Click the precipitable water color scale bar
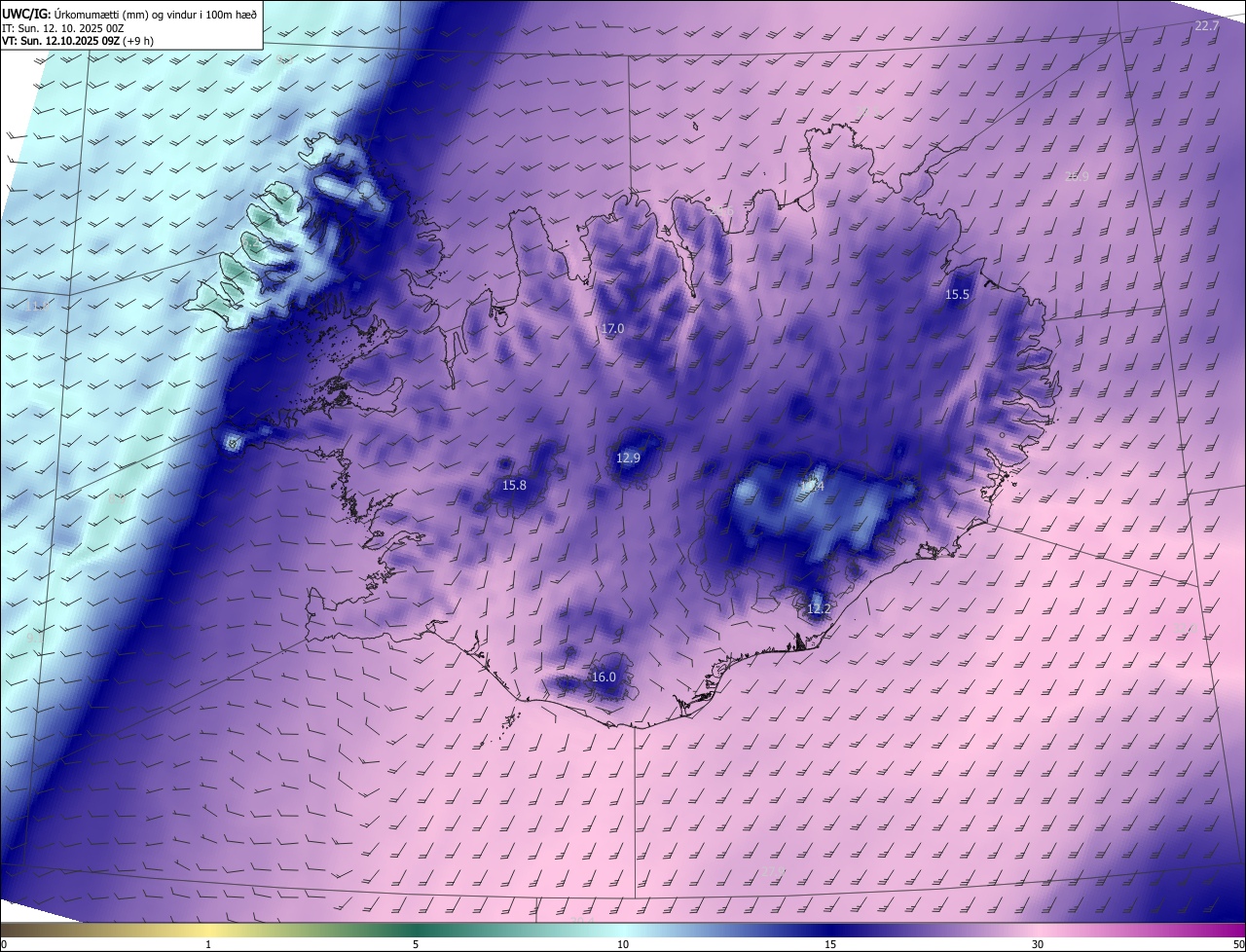This screenshot has height=952, width=1246. (x=623, y=931)
